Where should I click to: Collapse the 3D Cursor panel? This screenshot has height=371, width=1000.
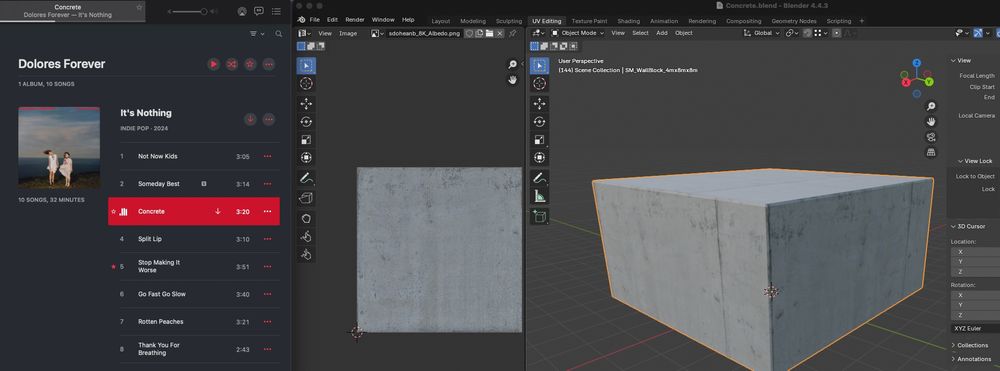pos(969,226)
